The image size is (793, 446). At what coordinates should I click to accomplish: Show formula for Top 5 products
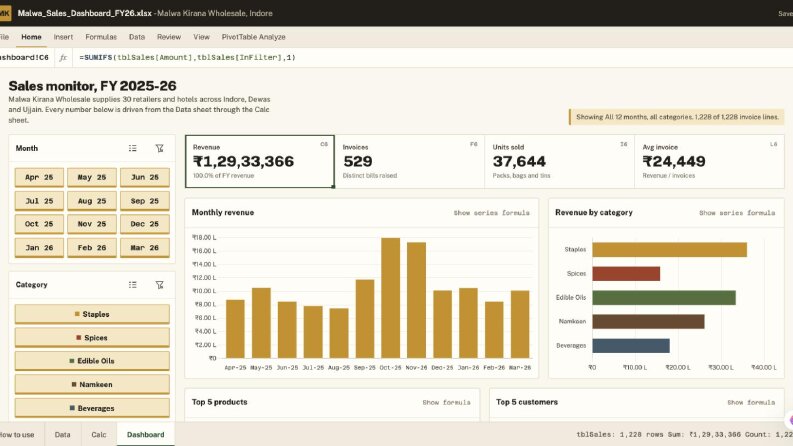click(x=447, y=403)
